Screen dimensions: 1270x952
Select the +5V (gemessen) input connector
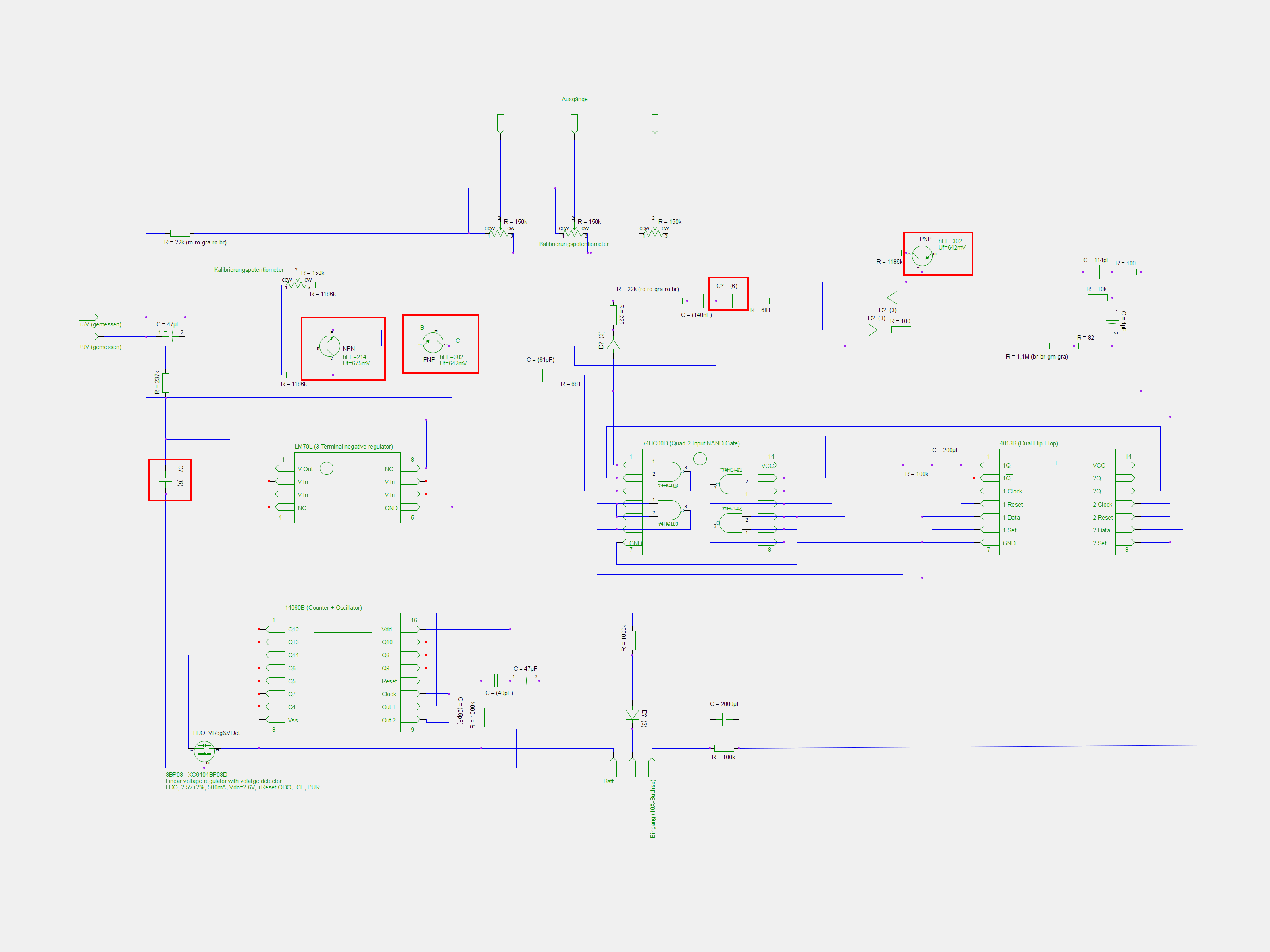click(x=89, y=317)
